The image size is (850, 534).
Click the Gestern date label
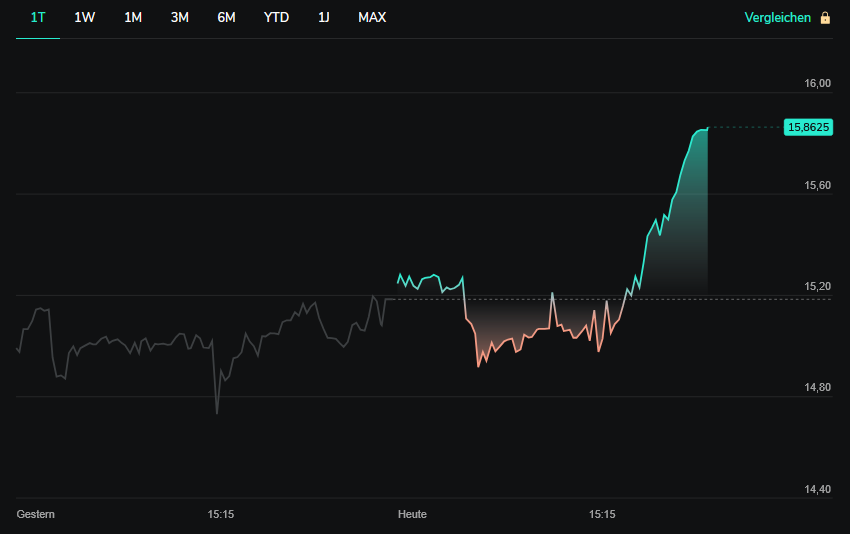pos(36,514)
